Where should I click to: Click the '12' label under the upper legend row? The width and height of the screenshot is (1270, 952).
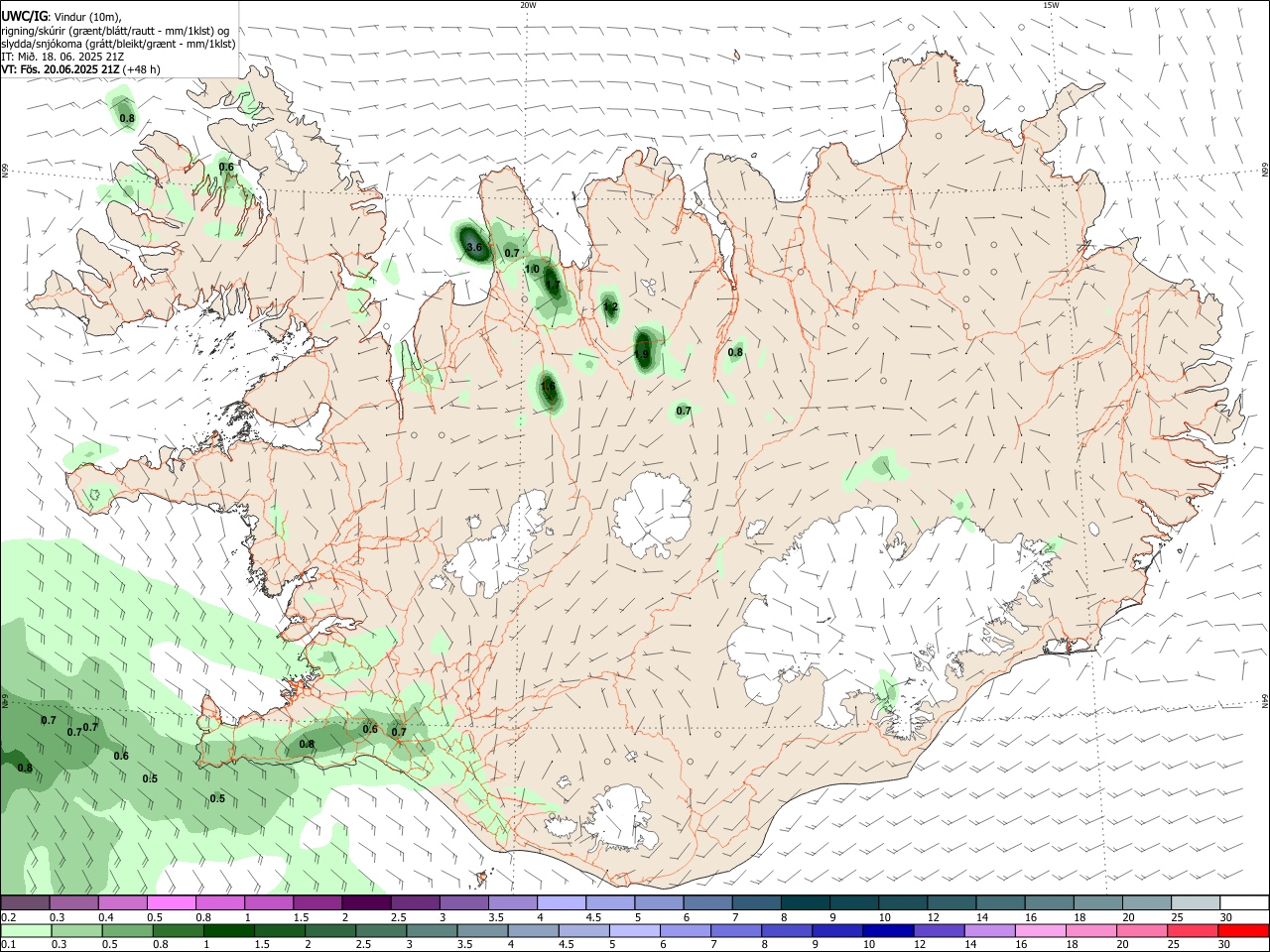934,917
